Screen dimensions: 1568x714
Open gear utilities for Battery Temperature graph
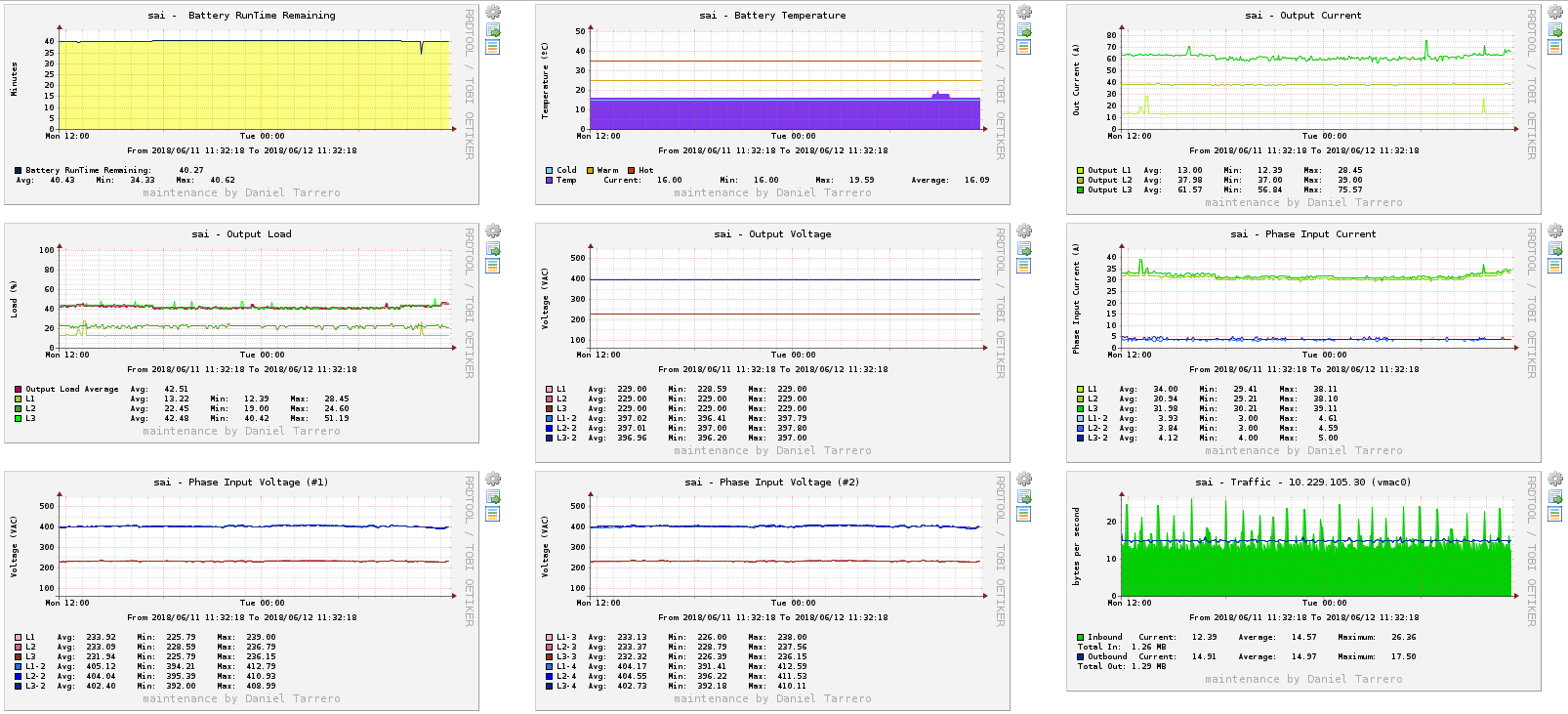1024,13
